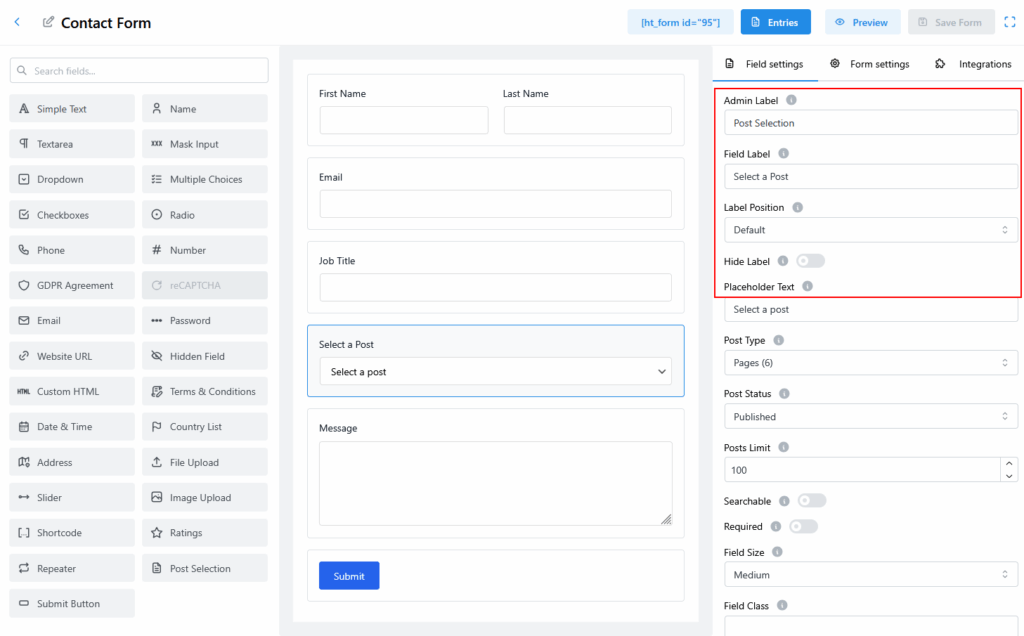Open the Label Position dropdown
The width and height of the screenshot is (1024, 636).
tap(870, 230)
